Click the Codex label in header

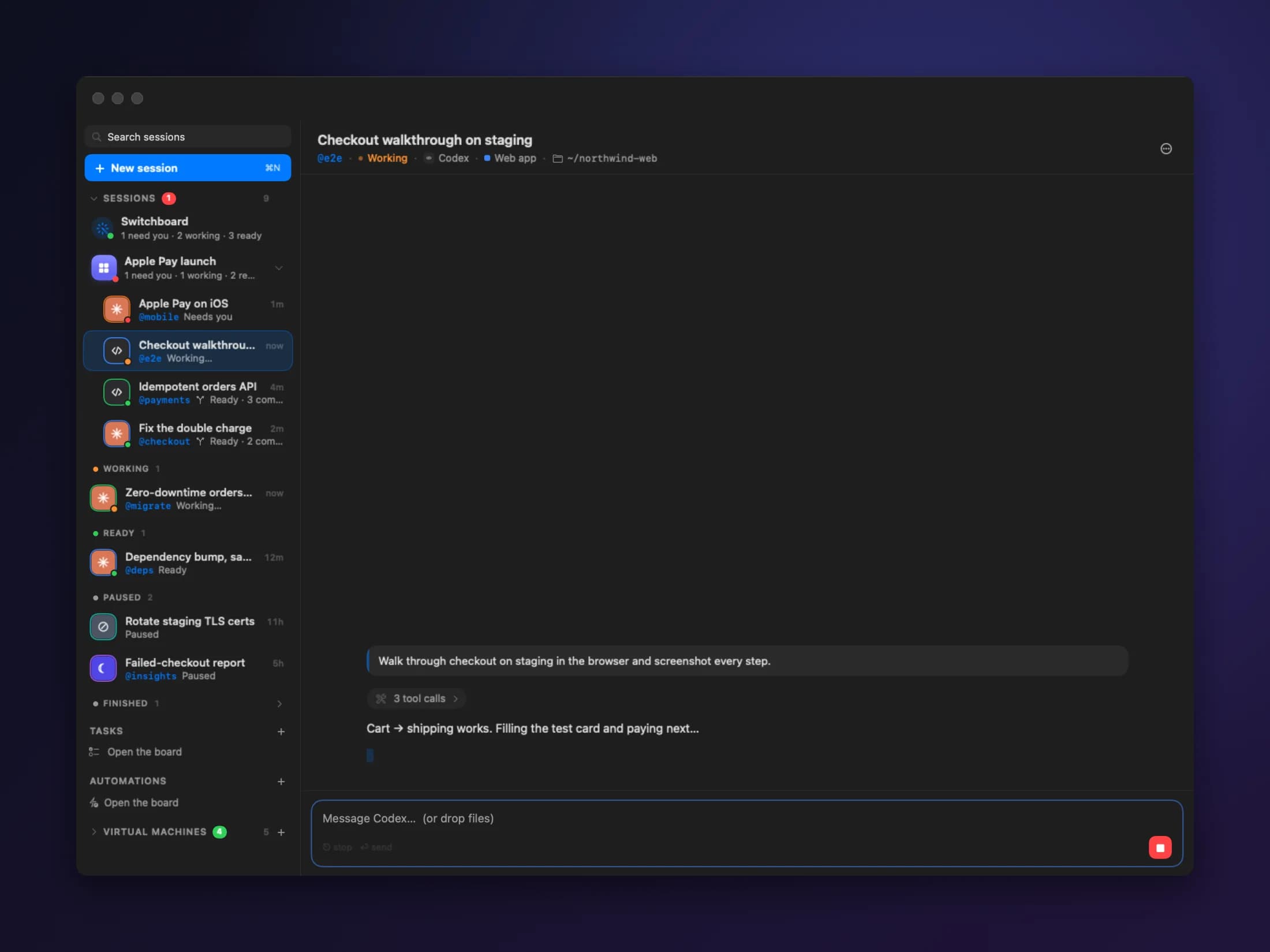tap(453, 158)
